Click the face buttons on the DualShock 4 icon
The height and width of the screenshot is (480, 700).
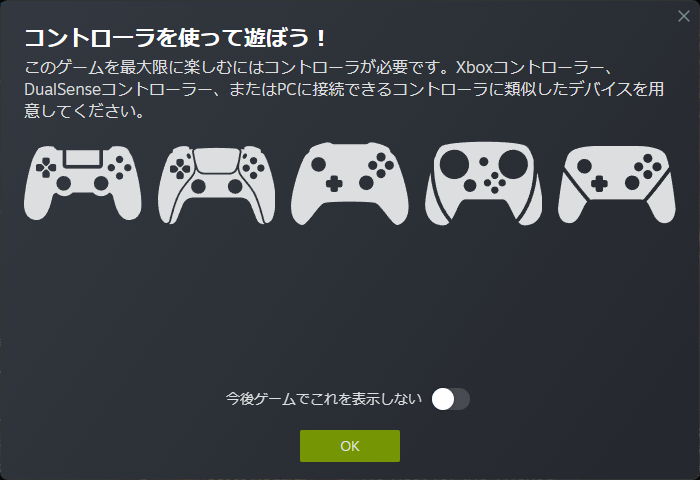[120, 167]
